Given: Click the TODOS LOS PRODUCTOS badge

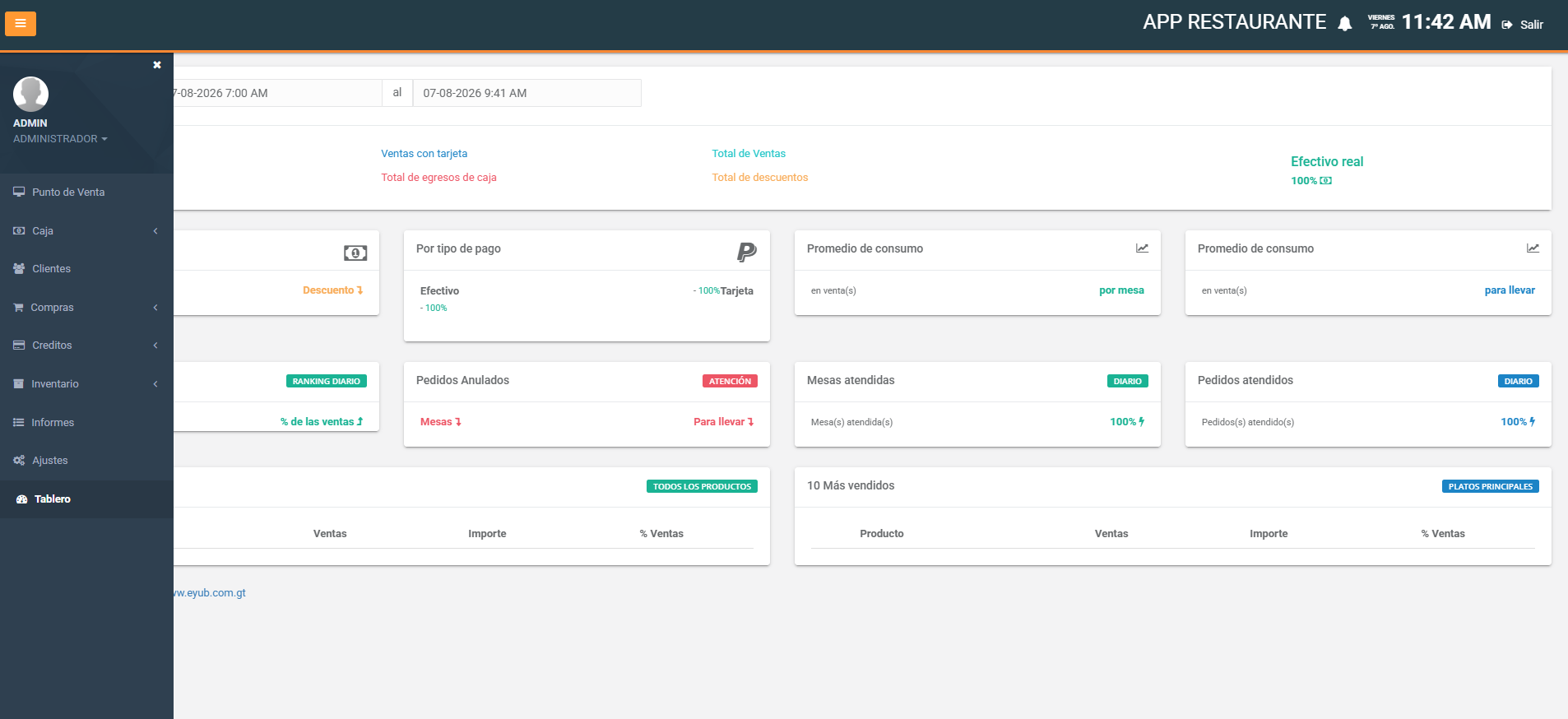Looking at the screenshot, I should (x=702, y=486).
